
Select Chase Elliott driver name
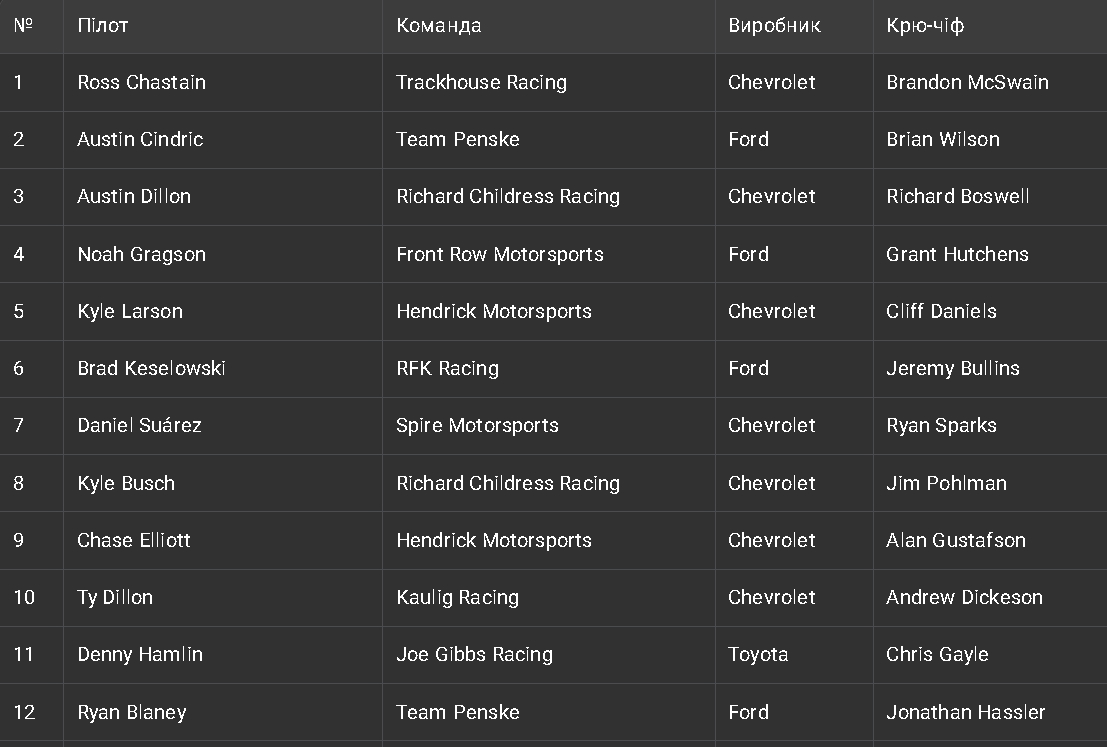point(133,540)
